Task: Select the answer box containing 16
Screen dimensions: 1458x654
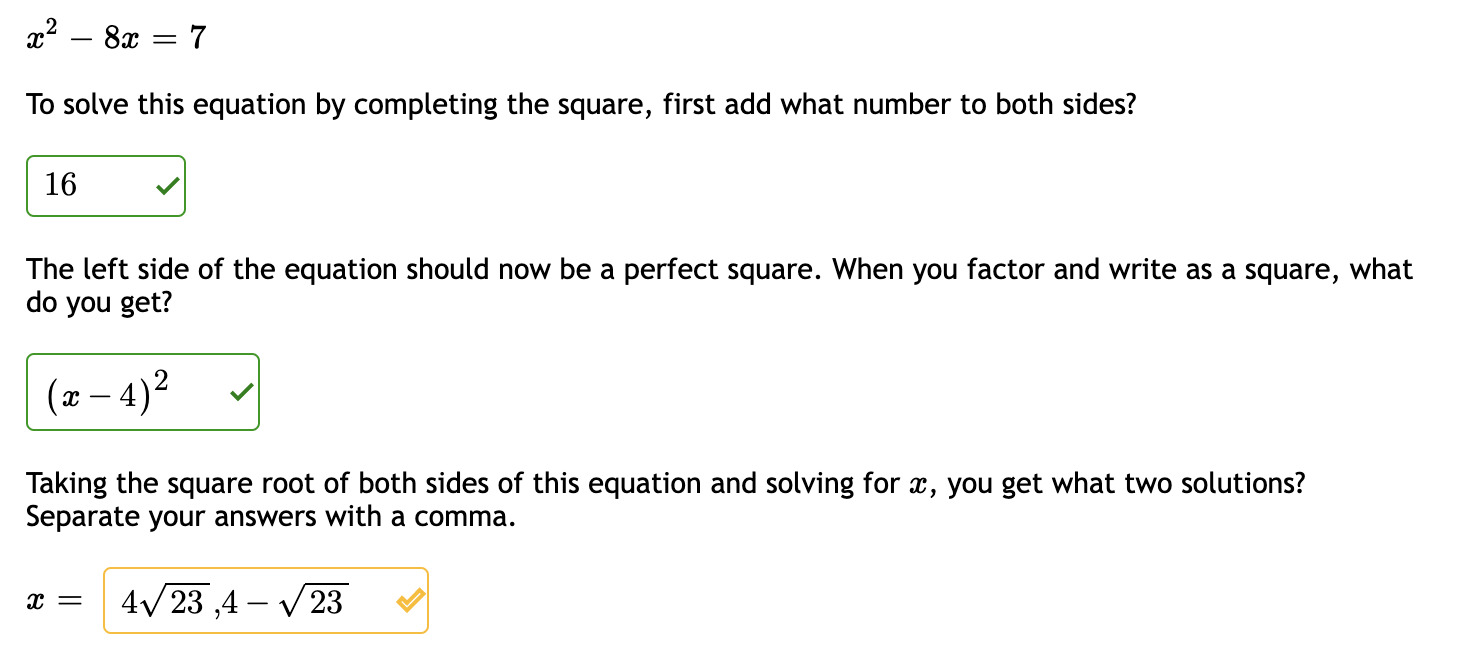Action: 105,185
